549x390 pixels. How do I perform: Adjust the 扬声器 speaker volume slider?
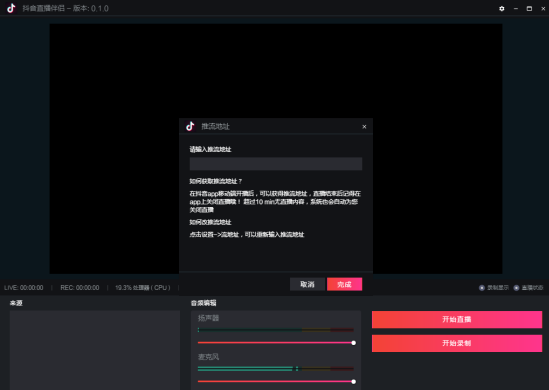coord(276,343)
